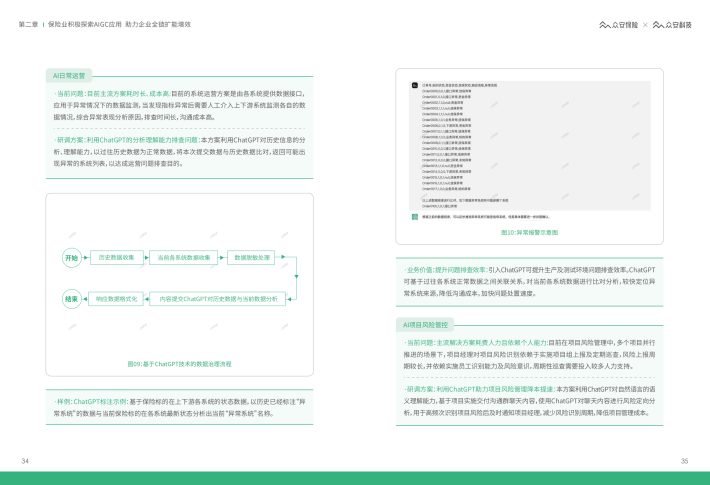Click page number 35
The height and width of the screenshot is (485, 710).
click(684, 461)
